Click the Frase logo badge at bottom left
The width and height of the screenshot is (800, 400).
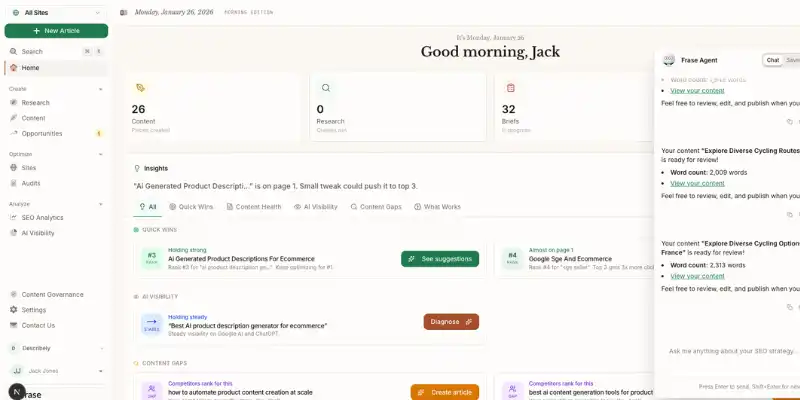[x=17, y=392]
